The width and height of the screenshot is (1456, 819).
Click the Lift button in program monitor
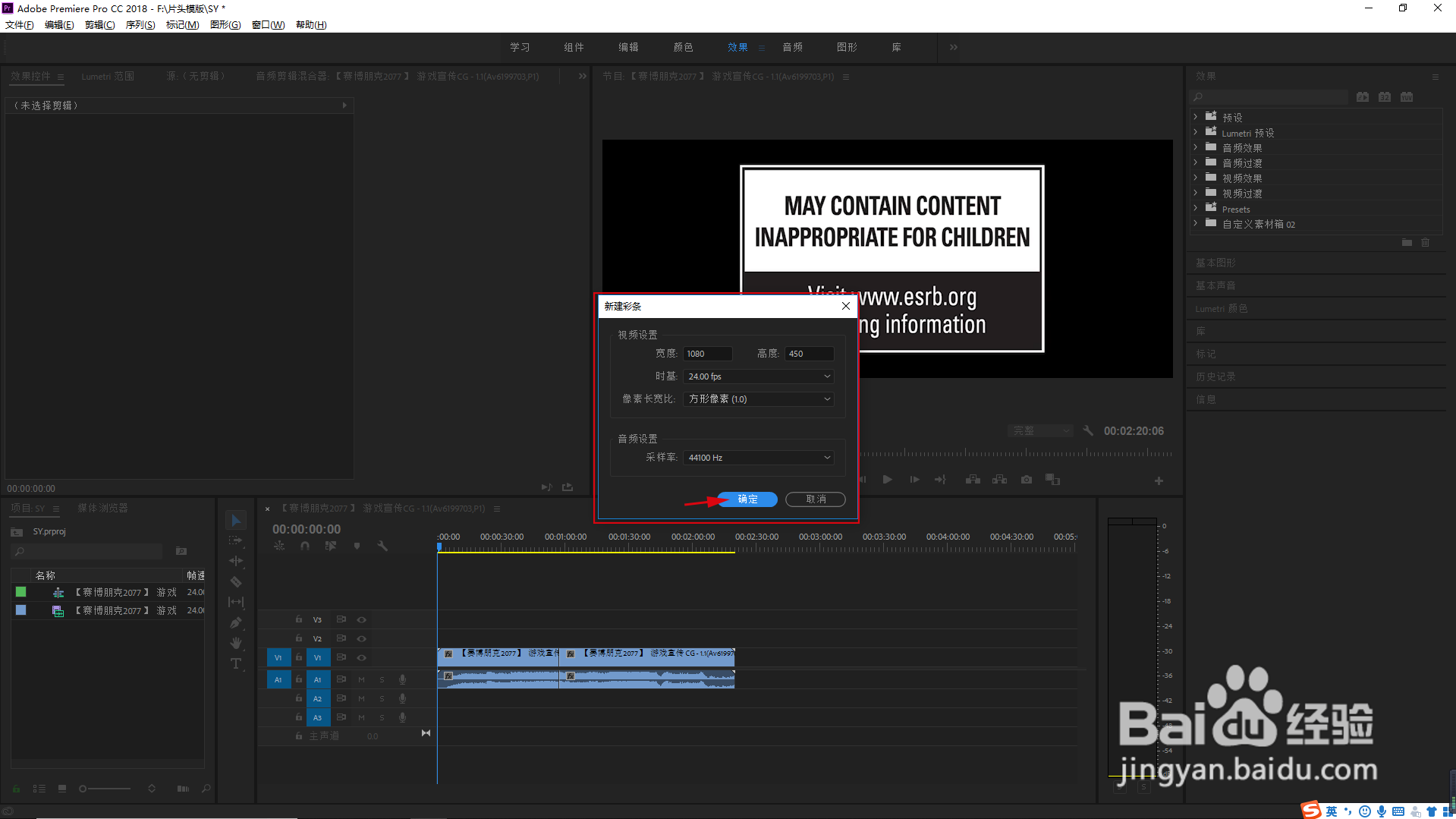click(973, 480)
